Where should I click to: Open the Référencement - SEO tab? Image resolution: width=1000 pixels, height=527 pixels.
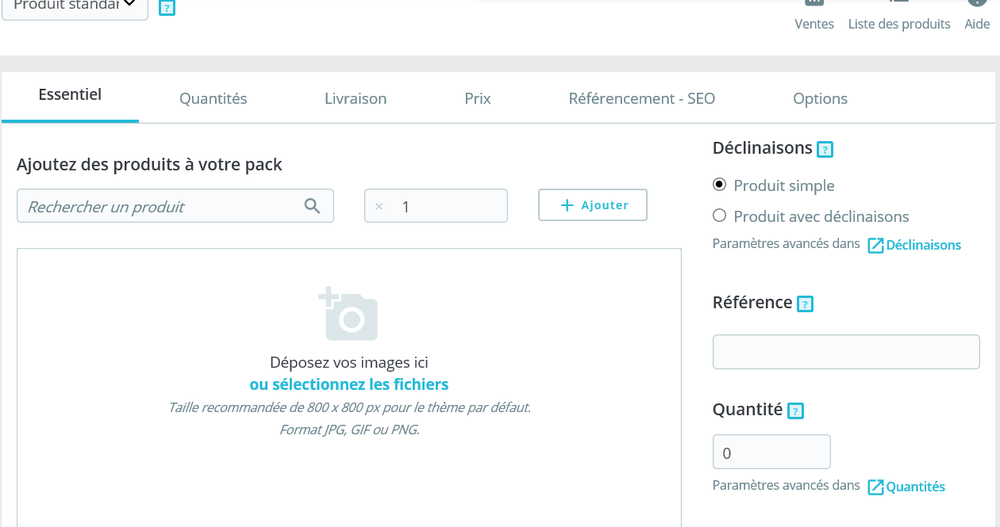pyautogui.click(x=641, y=99)
